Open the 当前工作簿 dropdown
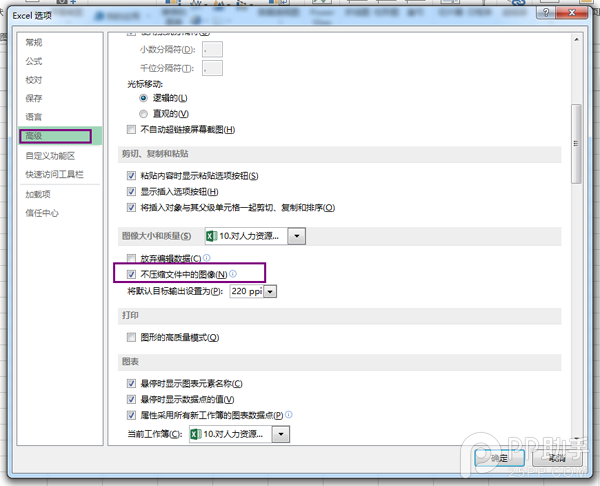 pos(281,434)
